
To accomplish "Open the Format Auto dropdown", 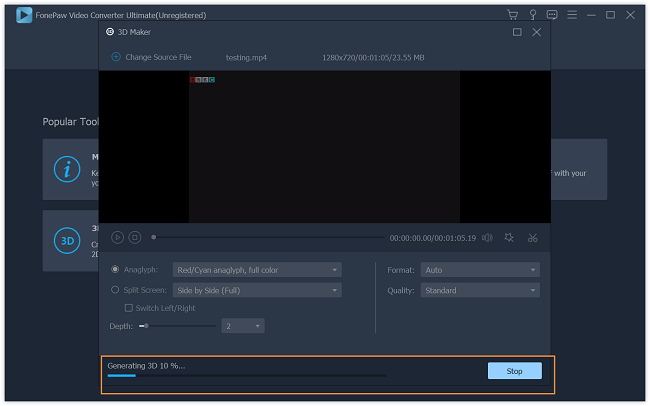I will (x=480, y=270).
